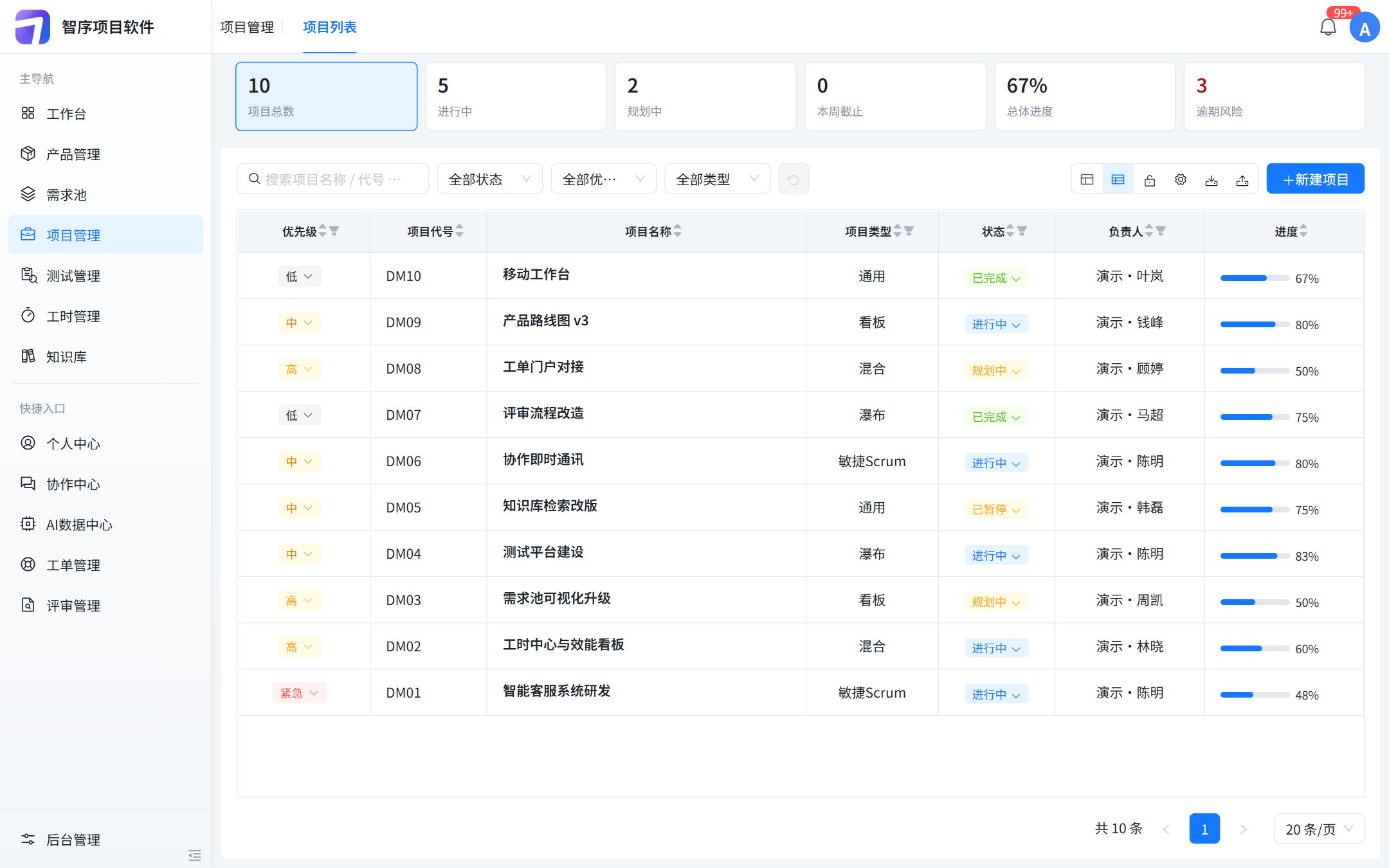Viewport: 1389px width, 868px height.
Task: Switch to the 项目列表 tab
Action: coord(329,27)
